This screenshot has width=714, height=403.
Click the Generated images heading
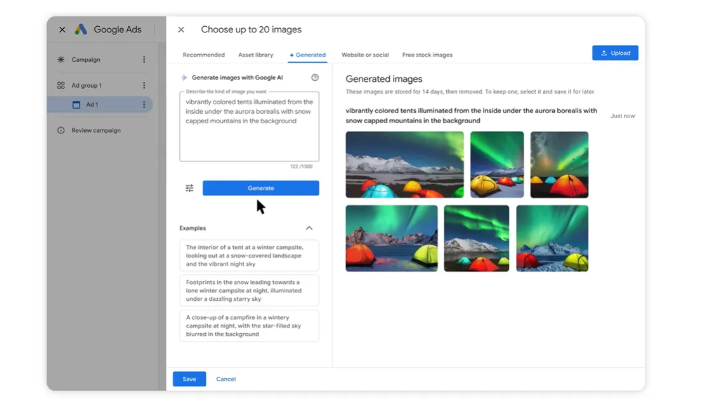click(384, 79)
